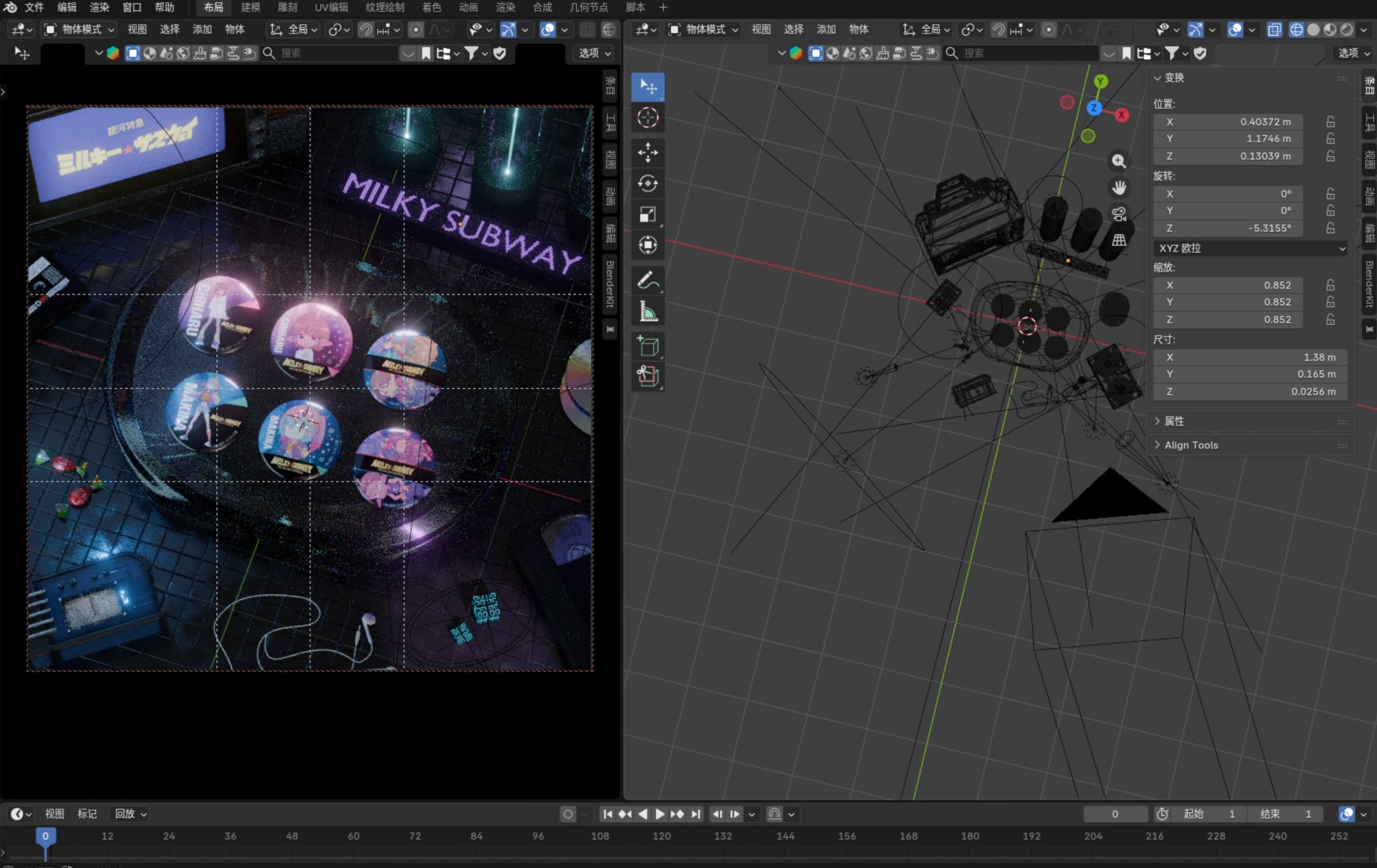The width and height of the screenshot is (1377, 868).
Task: Select the Scale tool in right viewport
Action: (647, 214)
